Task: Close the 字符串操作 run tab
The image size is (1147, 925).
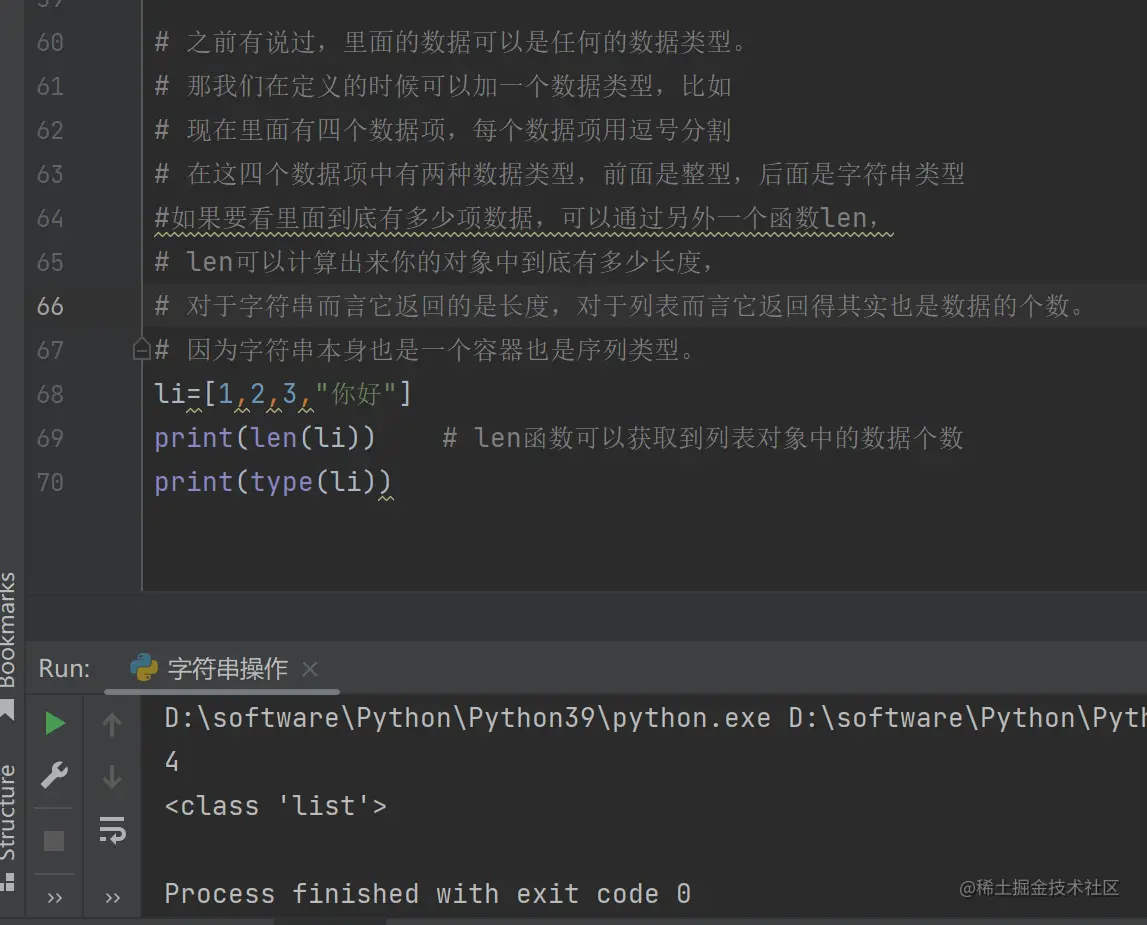Action: click(310, 669)
